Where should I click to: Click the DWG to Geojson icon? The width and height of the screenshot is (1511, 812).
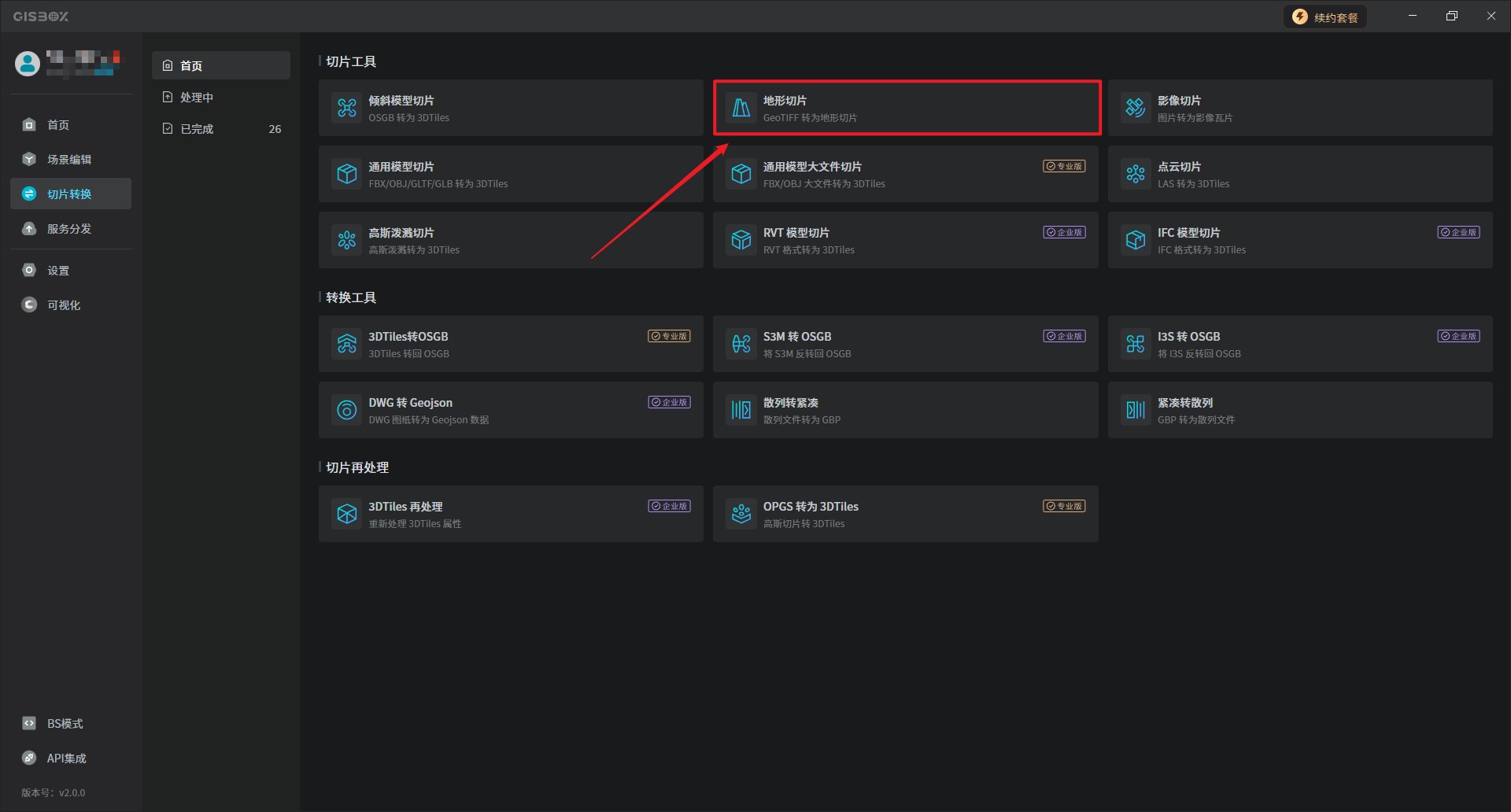347,410
